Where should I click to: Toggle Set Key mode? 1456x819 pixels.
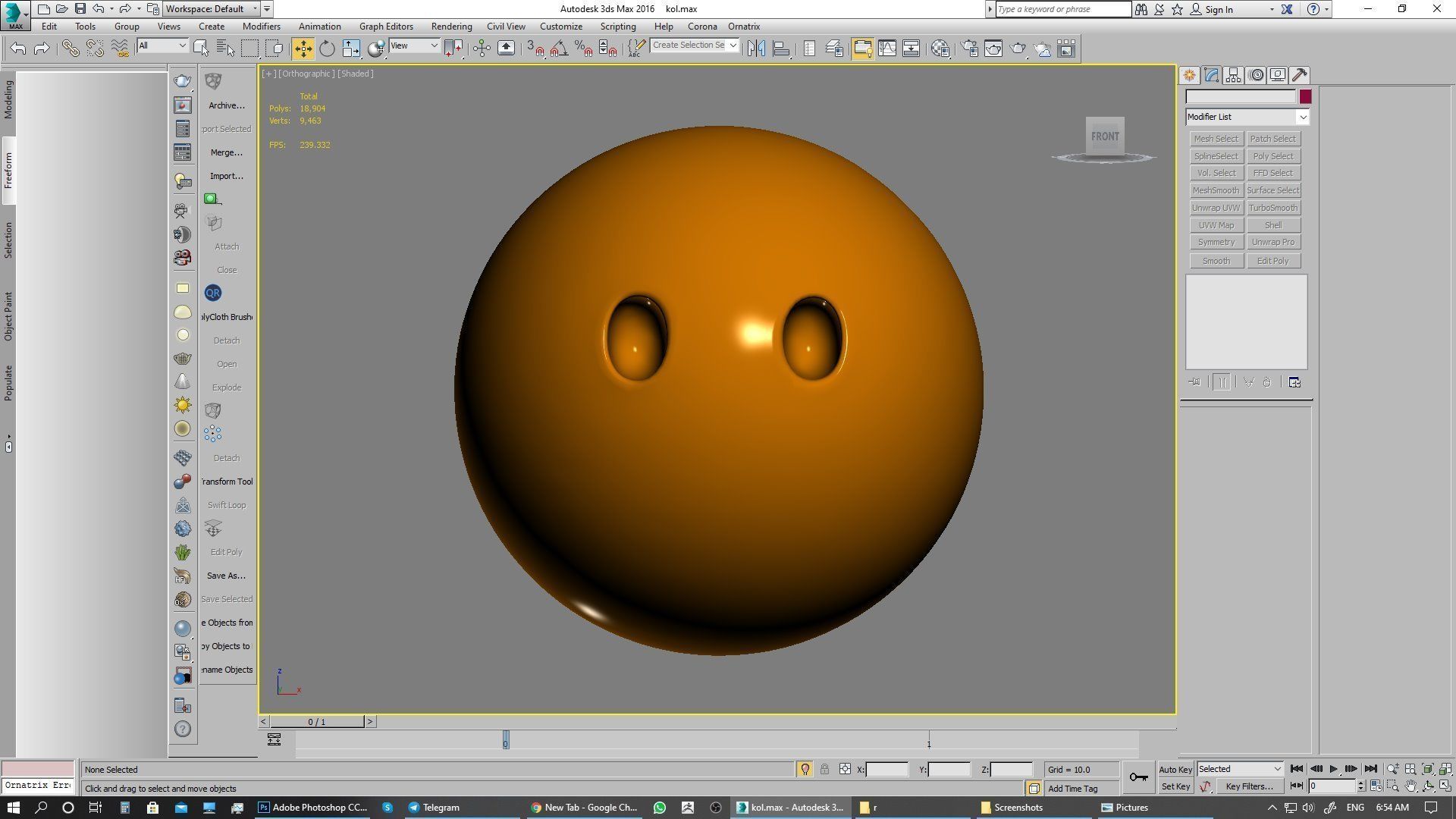(1175, 786)
